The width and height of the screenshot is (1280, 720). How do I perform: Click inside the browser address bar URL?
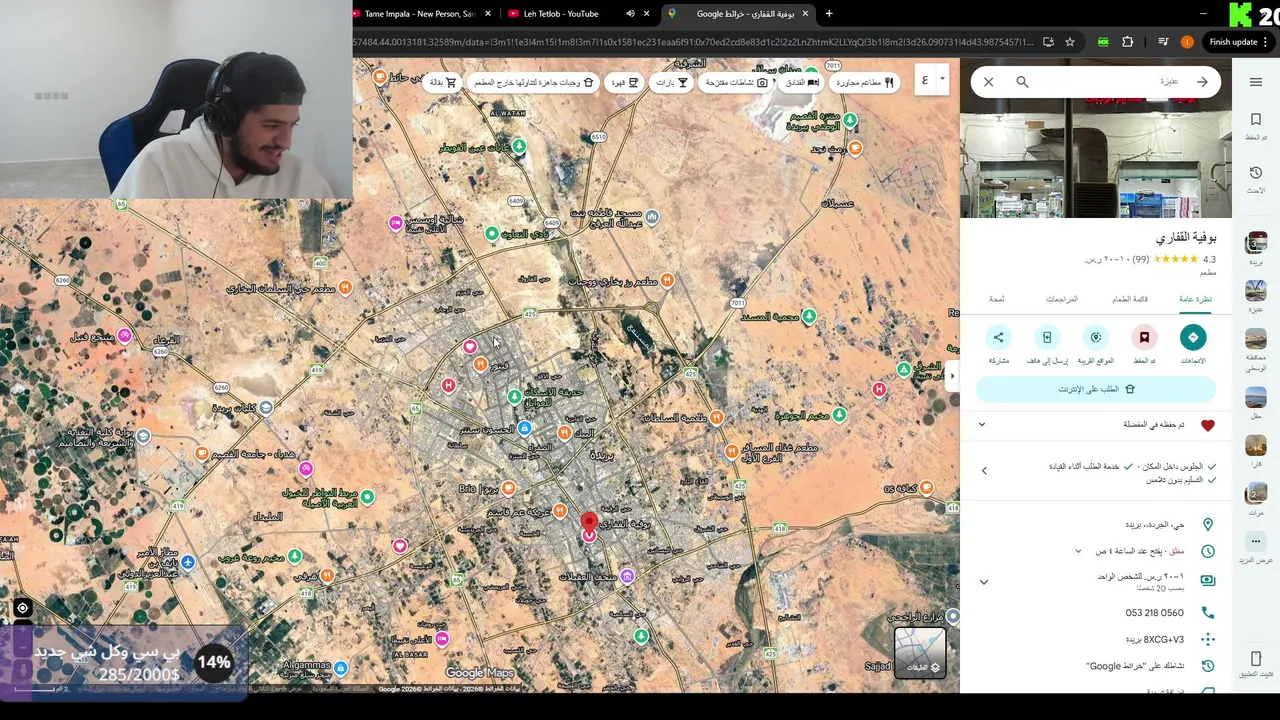692,42
